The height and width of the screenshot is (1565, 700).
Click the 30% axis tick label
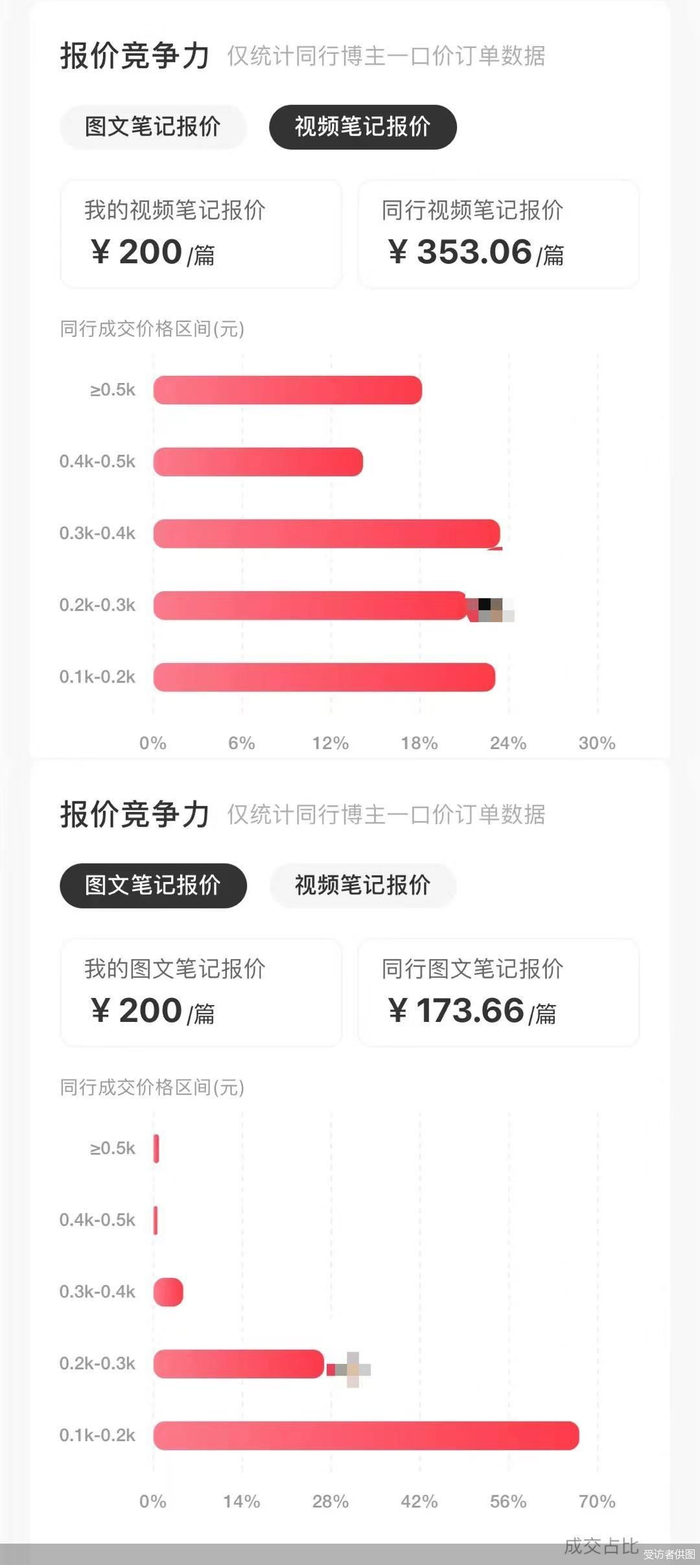click(x=597, y=743)
